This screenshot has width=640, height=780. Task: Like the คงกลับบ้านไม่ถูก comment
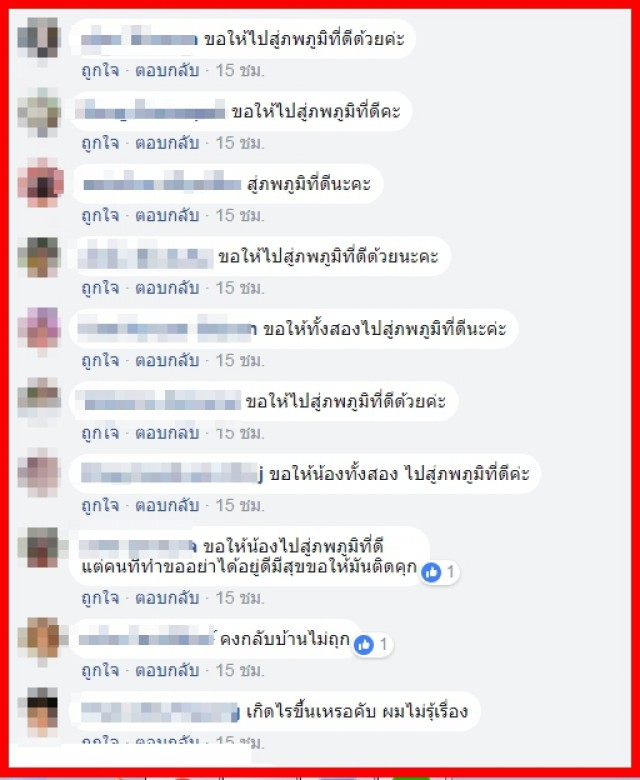pos(100,671)
